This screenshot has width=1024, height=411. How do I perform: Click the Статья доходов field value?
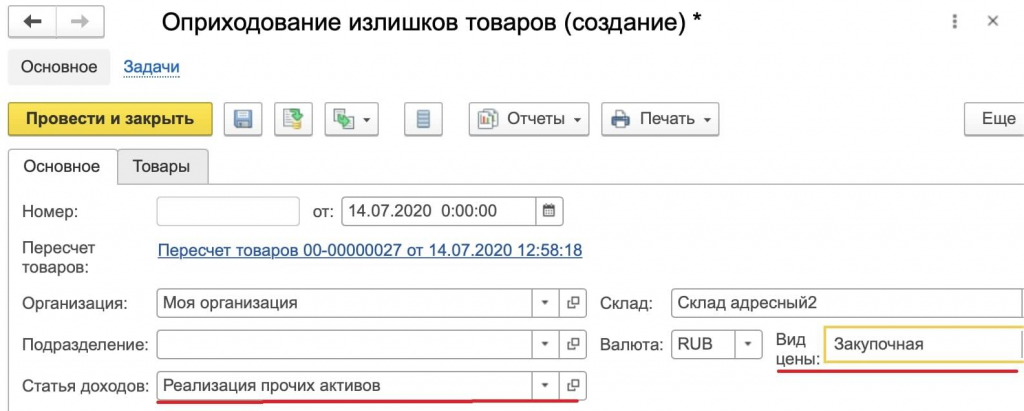345,386
